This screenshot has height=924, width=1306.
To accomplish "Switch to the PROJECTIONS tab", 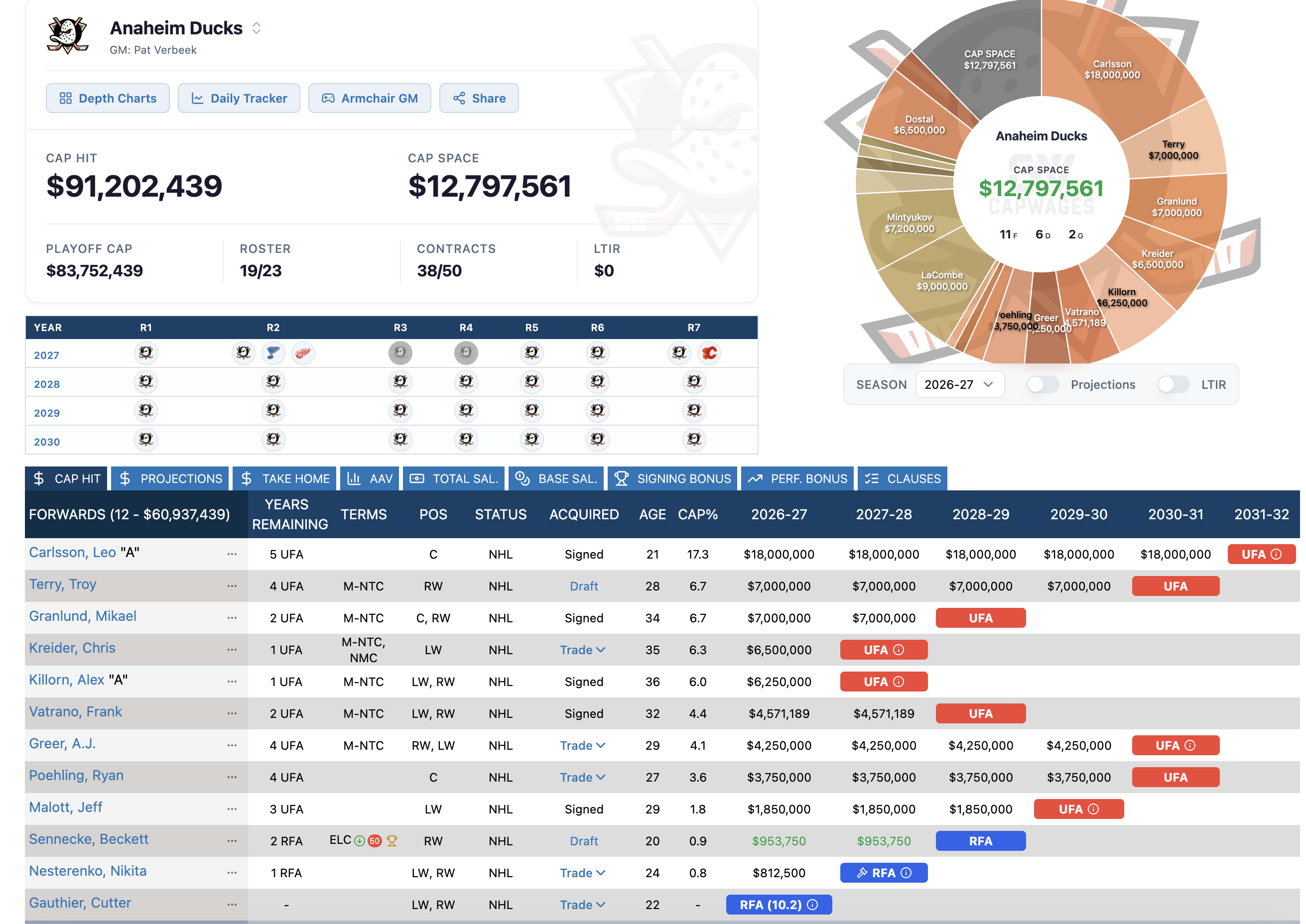I will click(170, 478).
